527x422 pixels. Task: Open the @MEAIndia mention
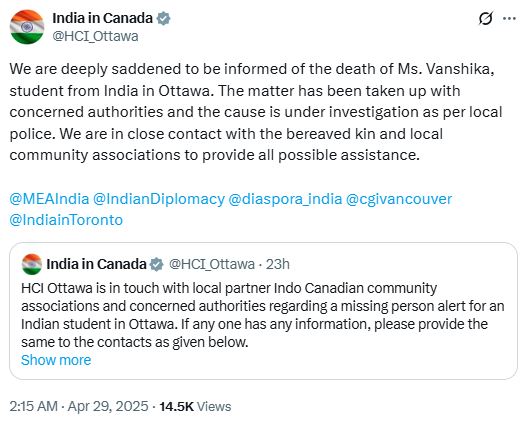49,199
